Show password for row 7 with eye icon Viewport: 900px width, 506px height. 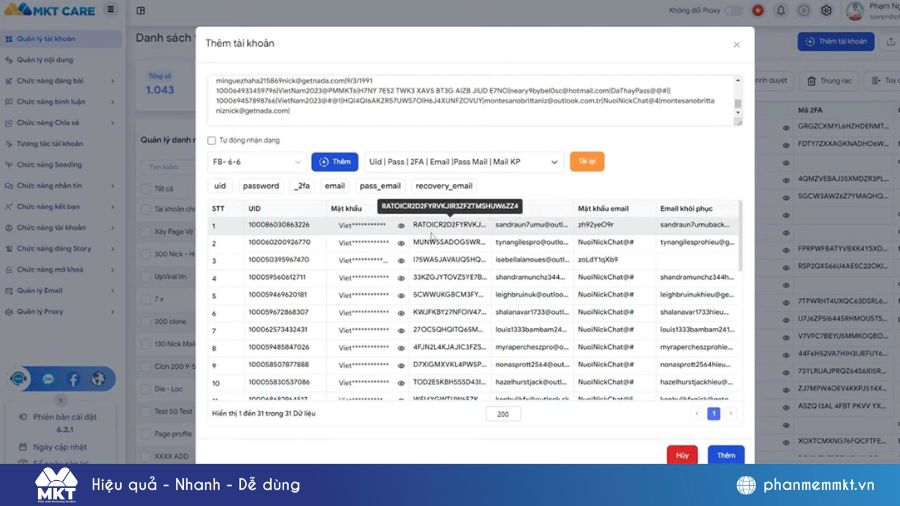coord(401,330)
